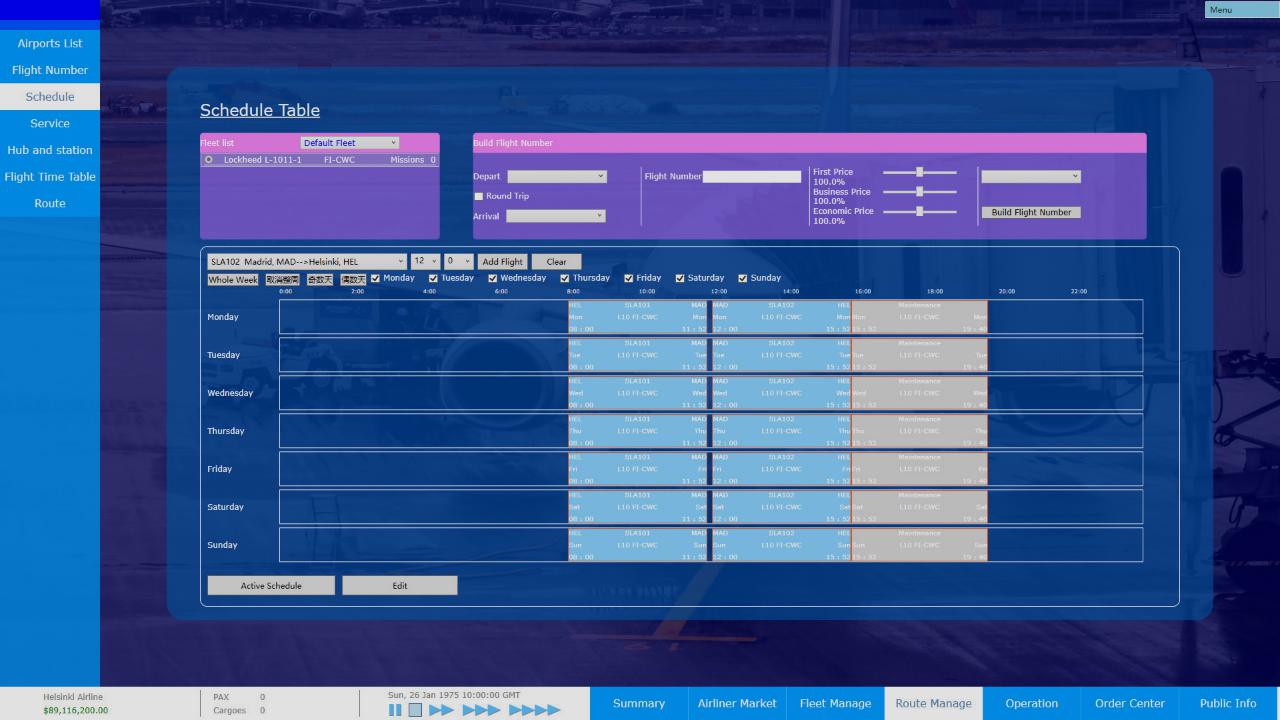1280x720 pixels.
Task: Switch to the Airliner Market tab
Action: [x=737, y=703]
